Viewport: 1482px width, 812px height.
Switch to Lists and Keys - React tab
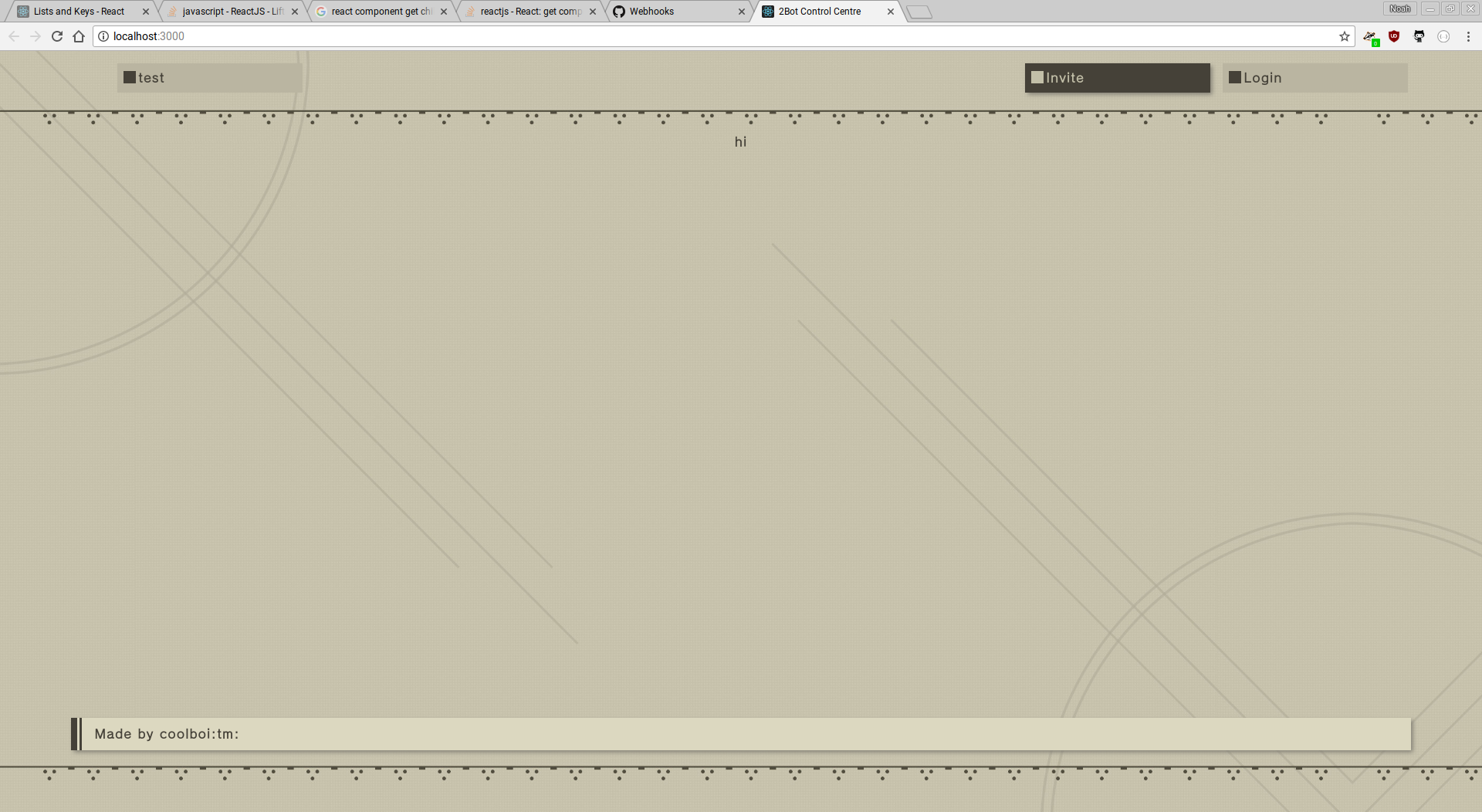(x=79, y=12)
